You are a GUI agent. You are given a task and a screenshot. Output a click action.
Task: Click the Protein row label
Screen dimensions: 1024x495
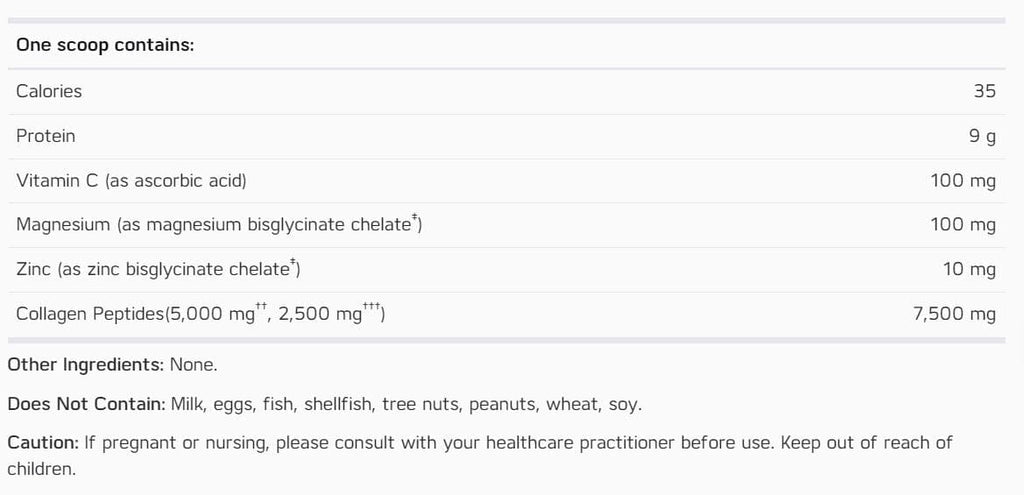(x=46, y=135)
